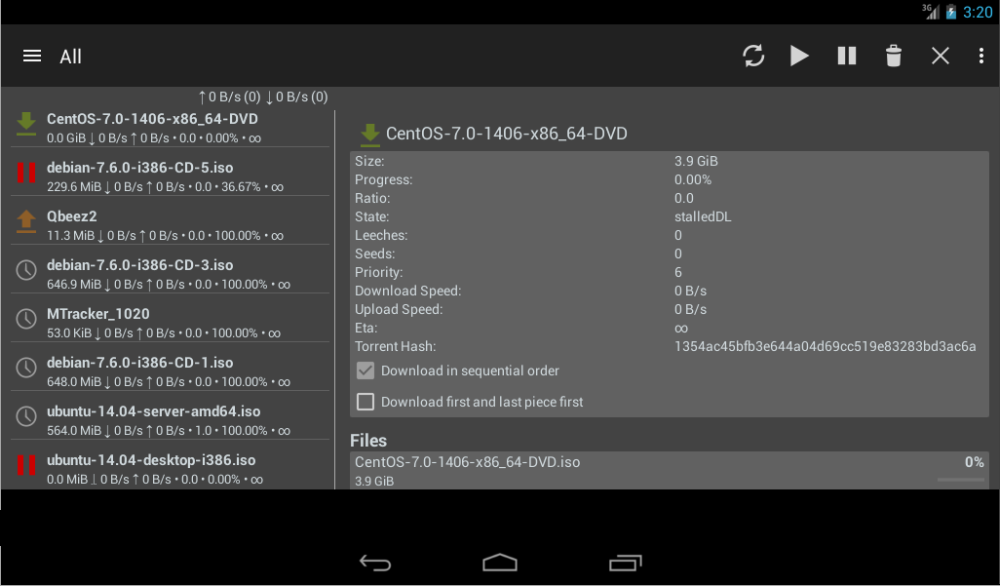Tap red pause icon of debian CD-5
The image size is (1000, 586).
26,172
